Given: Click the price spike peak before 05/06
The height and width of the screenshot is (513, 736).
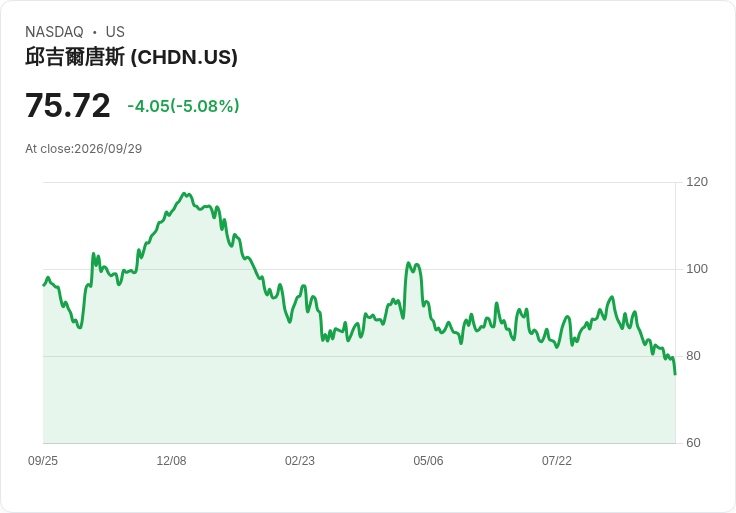Looking at the screenshot, I should [x=408, y=263].
